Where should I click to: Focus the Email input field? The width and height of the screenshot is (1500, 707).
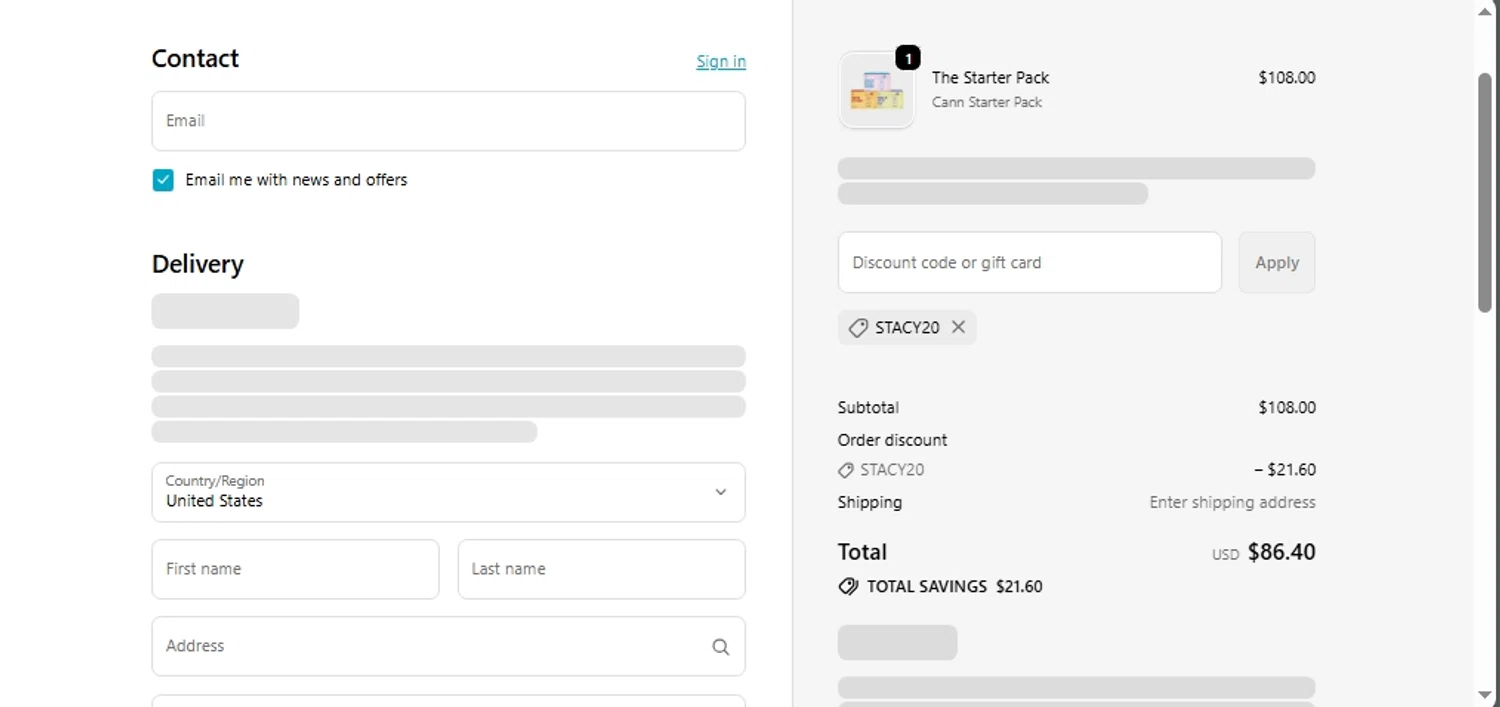(448, 121)
